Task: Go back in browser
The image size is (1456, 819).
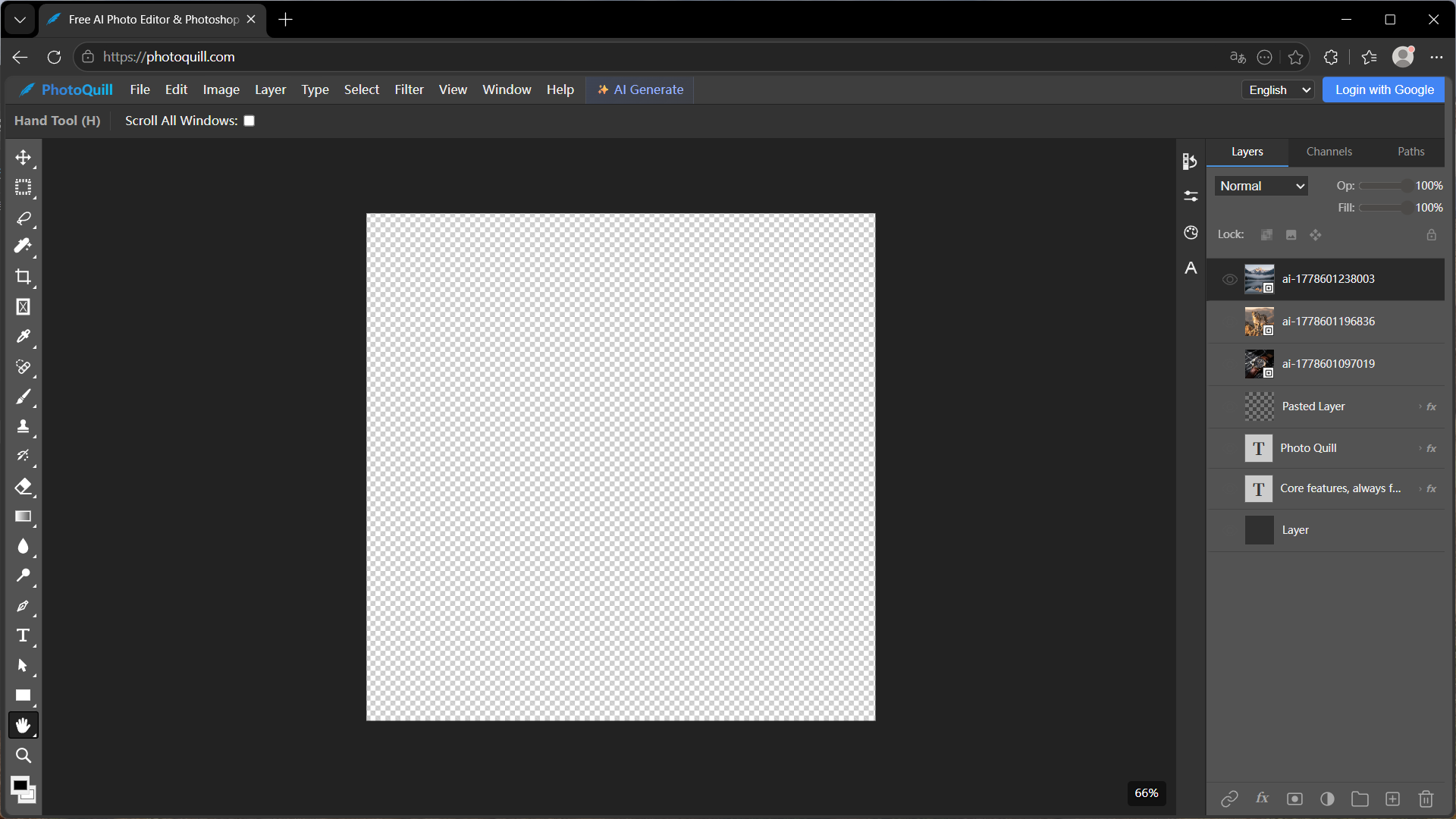Action: (20, 57)
